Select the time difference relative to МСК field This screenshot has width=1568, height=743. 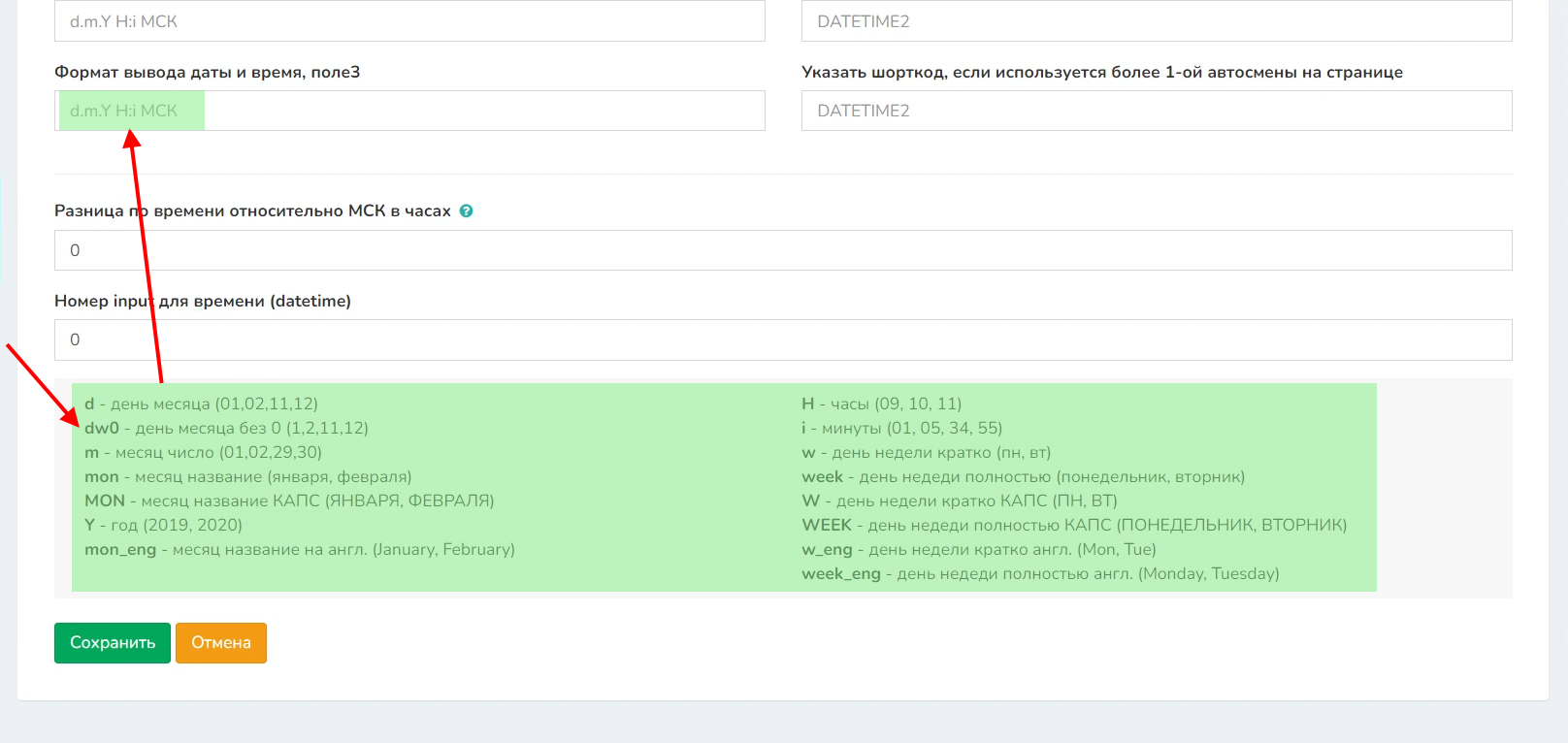[x=782, y=250]
